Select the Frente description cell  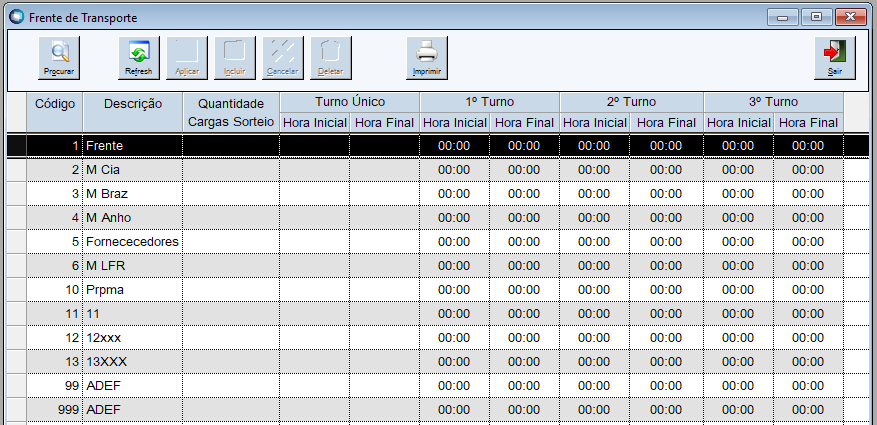coord(133,146)
